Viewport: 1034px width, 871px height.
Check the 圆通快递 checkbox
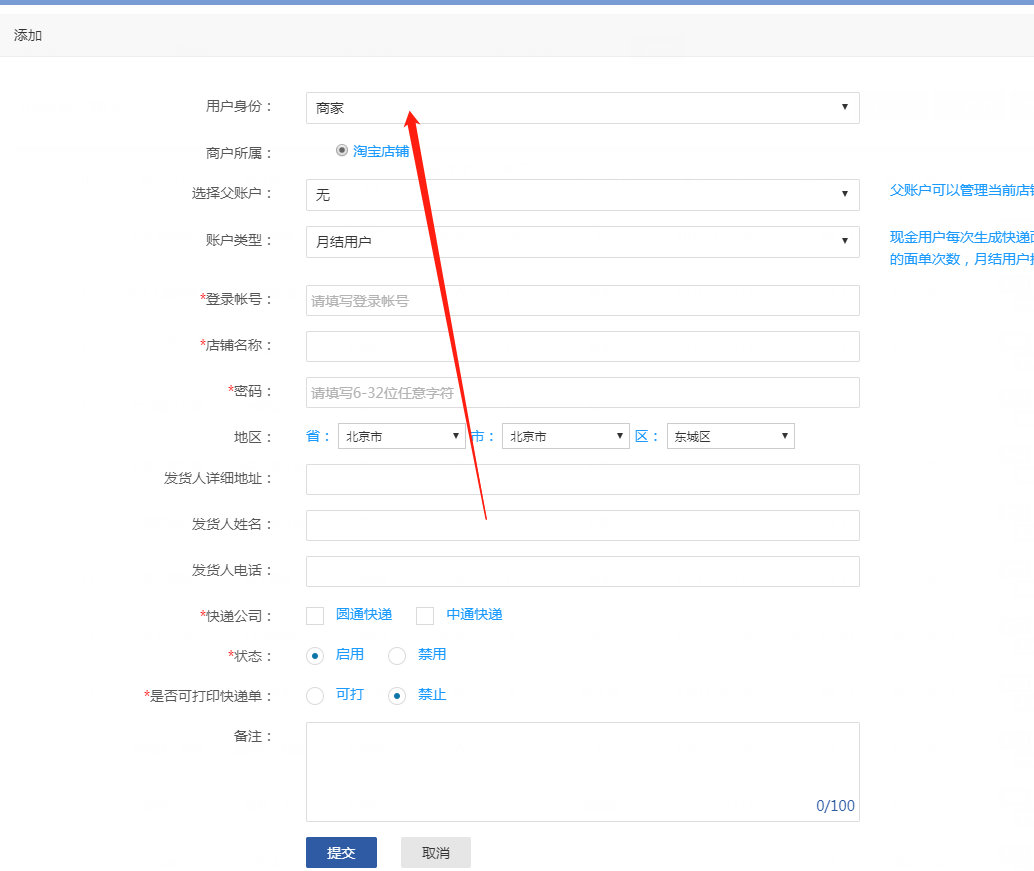point(315,615)
